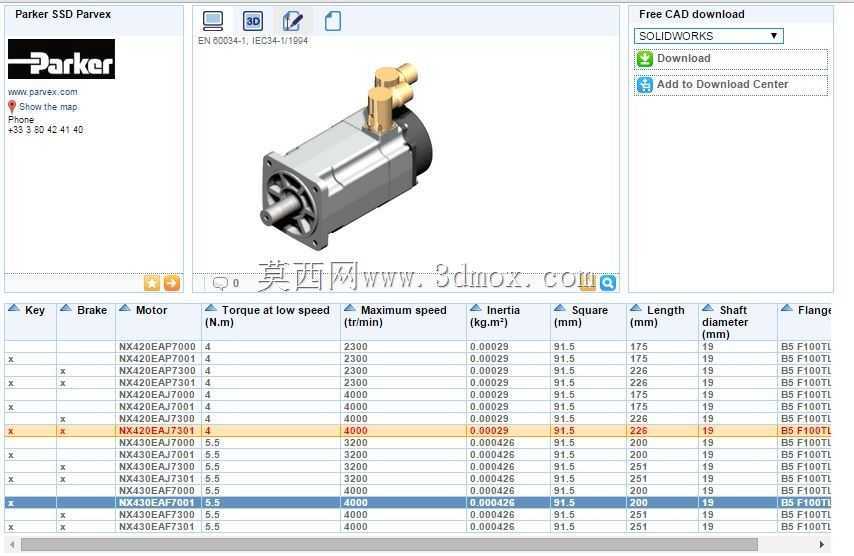Select row NX430EAF7301
Screen dimensions: 854x556
(418, 527)
